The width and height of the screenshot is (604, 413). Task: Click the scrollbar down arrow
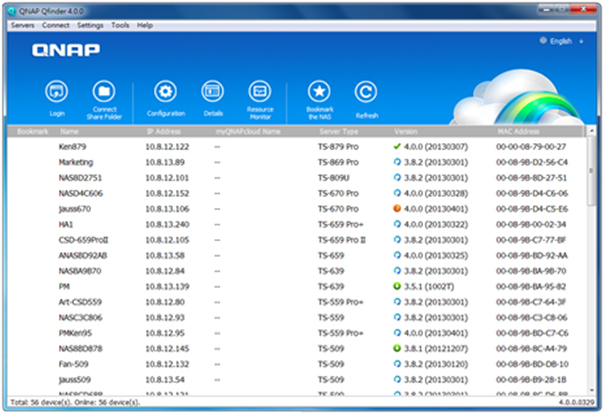pos(591,390)
